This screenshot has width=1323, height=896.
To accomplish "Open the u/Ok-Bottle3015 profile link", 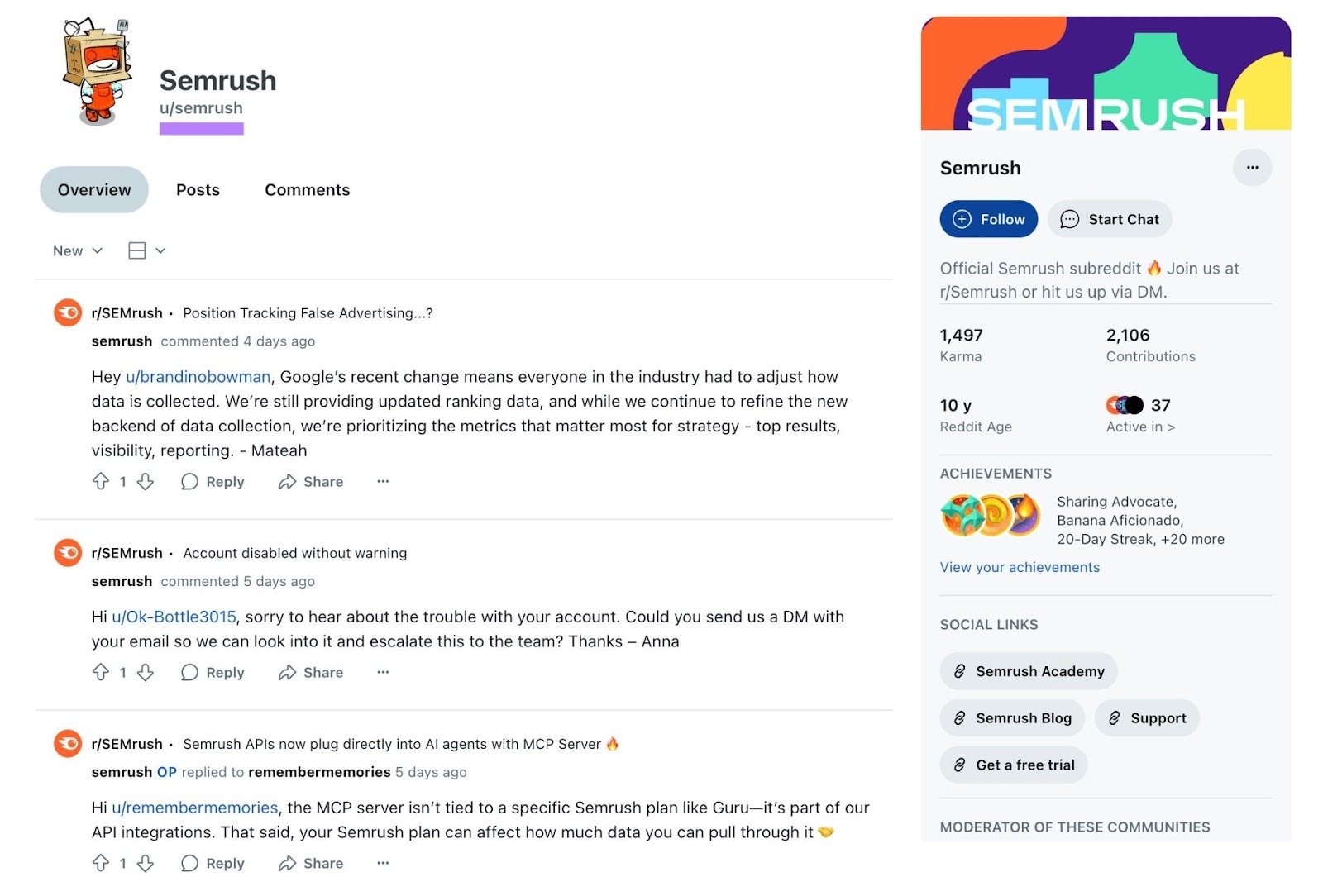I will coord(174,616).
